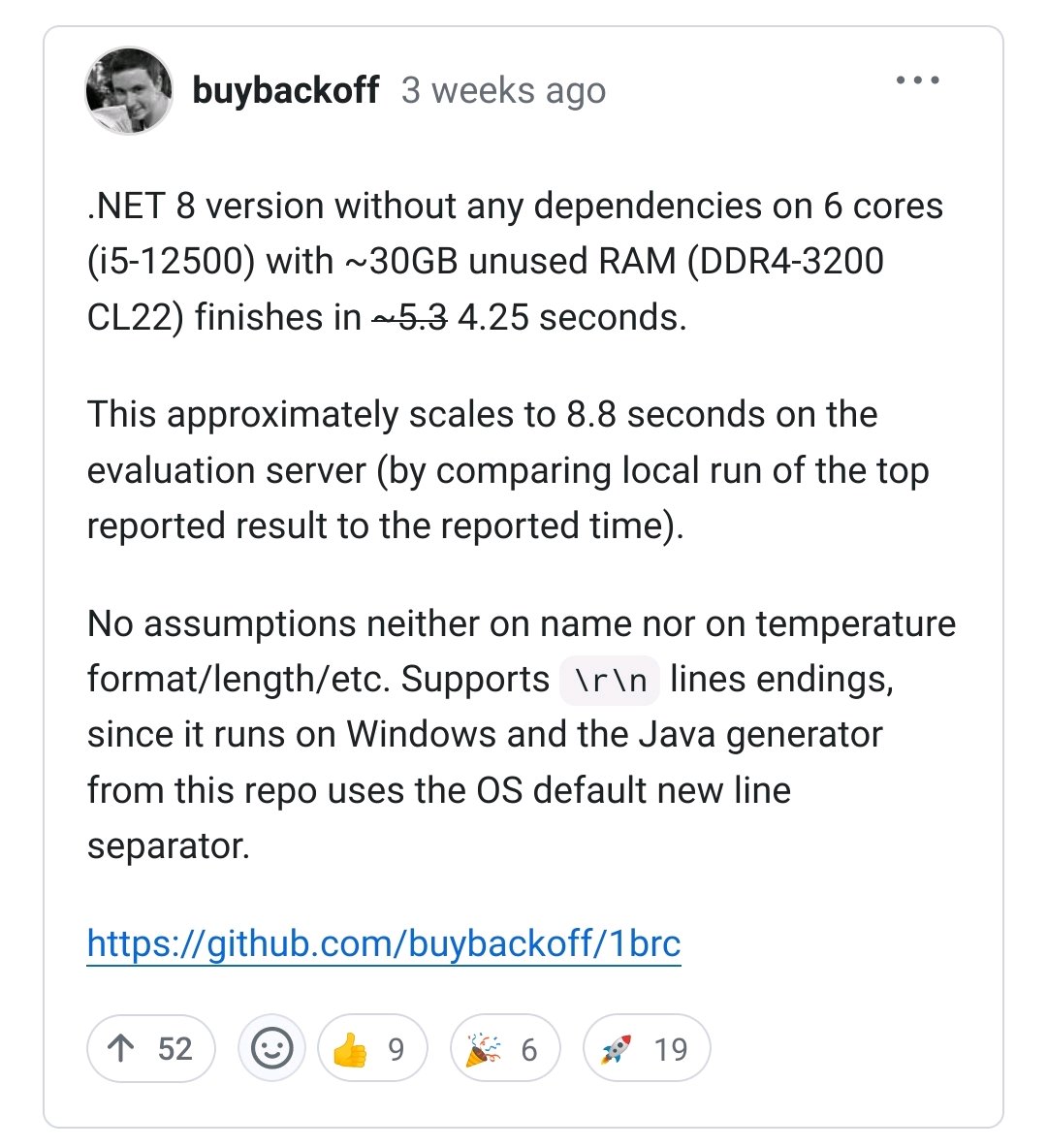Click the '3 weeks ago' timestamp
1047x1148 pixels.
coord(503,91)
